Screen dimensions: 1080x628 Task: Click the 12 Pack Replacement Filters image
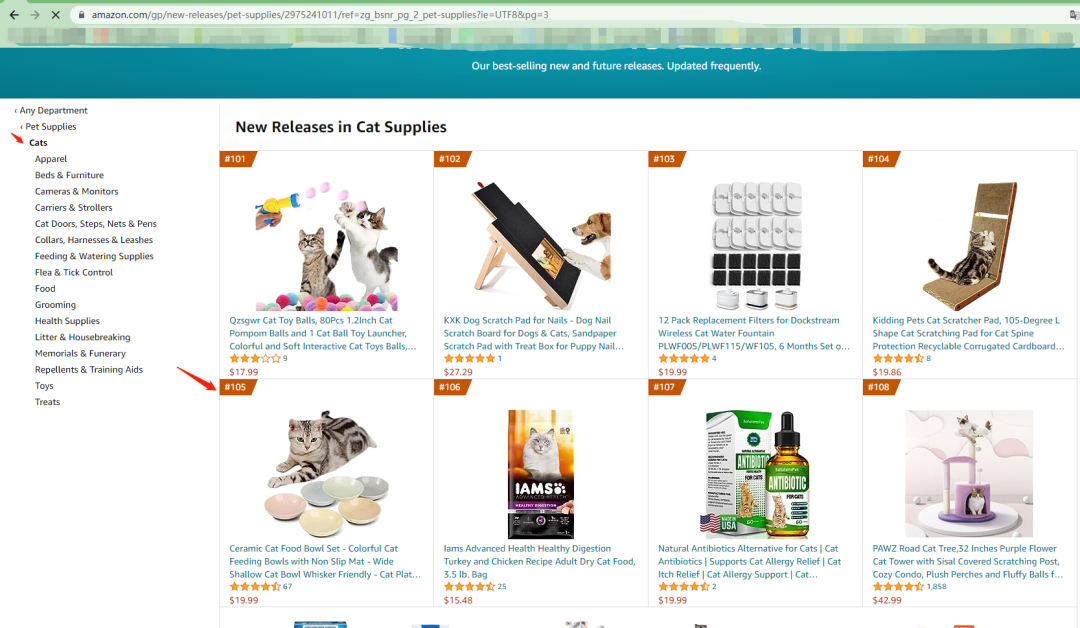756,246
